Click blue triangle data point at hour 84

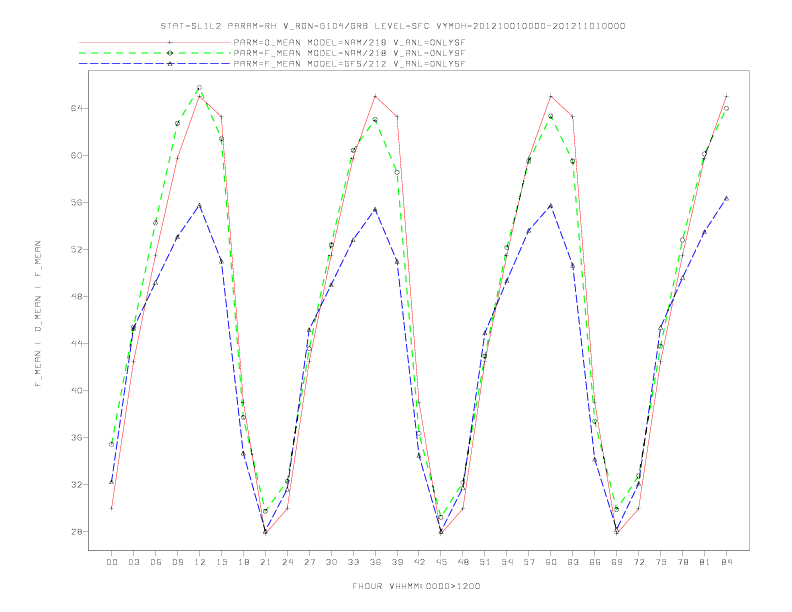point(727,198)
